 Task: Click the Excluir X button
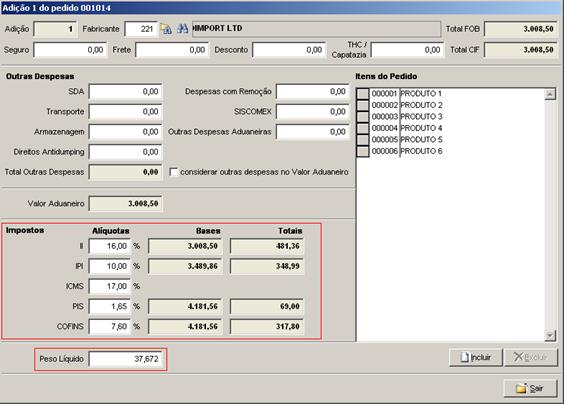click(x=531, y=357)
